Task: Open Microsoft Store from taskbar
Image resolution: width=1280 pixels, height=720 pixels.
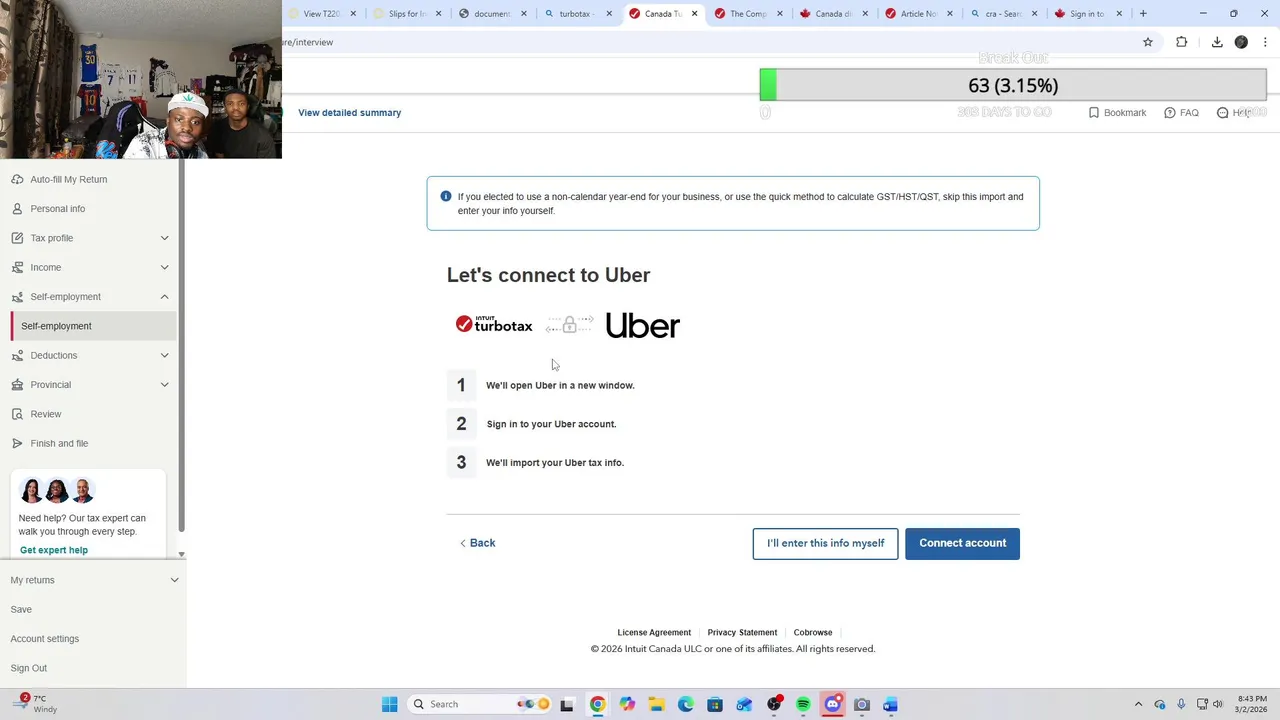Action: point(715,704)
